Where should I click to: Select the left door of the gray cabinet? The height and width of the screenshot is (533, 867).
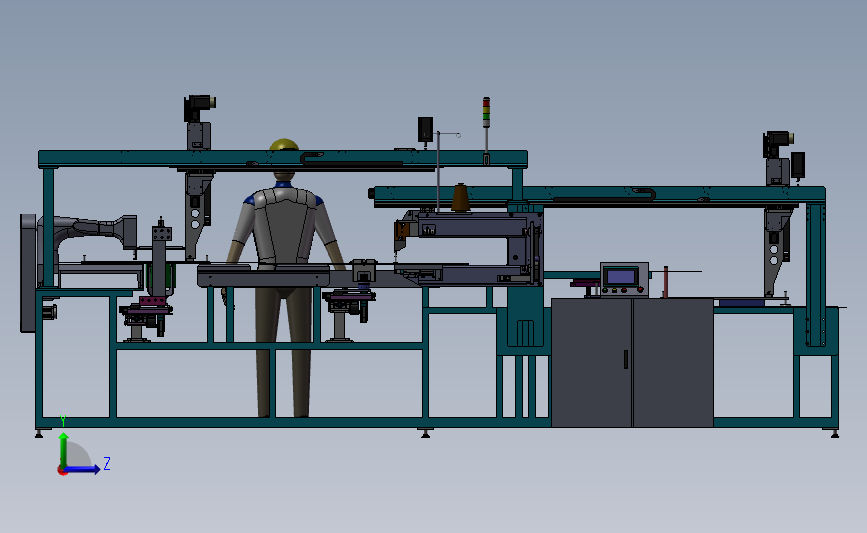tap(592, 362)
